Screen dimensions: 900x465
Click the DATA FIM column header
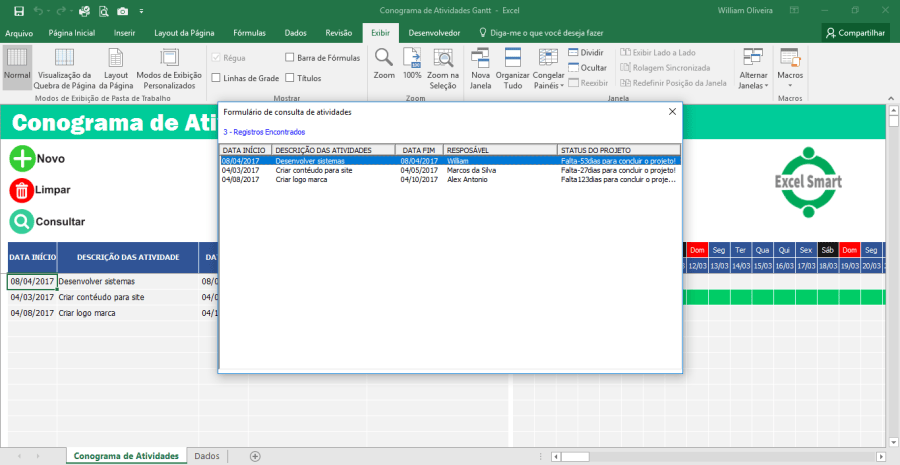click(x=420, y=150)
